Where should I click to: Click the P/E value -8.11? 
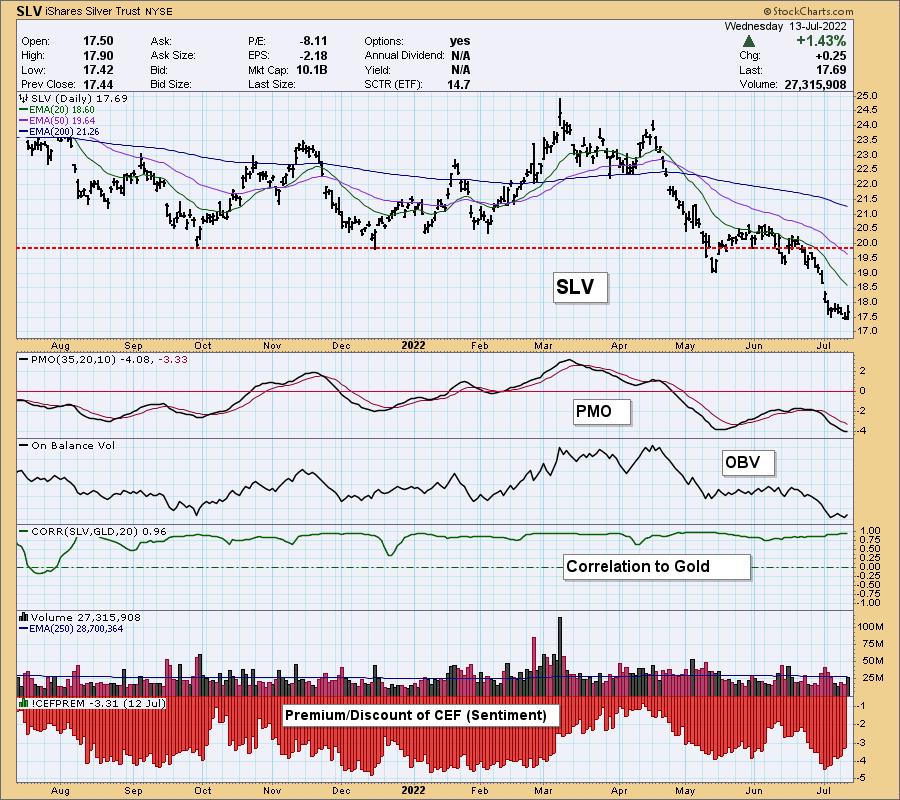(x=313, y=41)
